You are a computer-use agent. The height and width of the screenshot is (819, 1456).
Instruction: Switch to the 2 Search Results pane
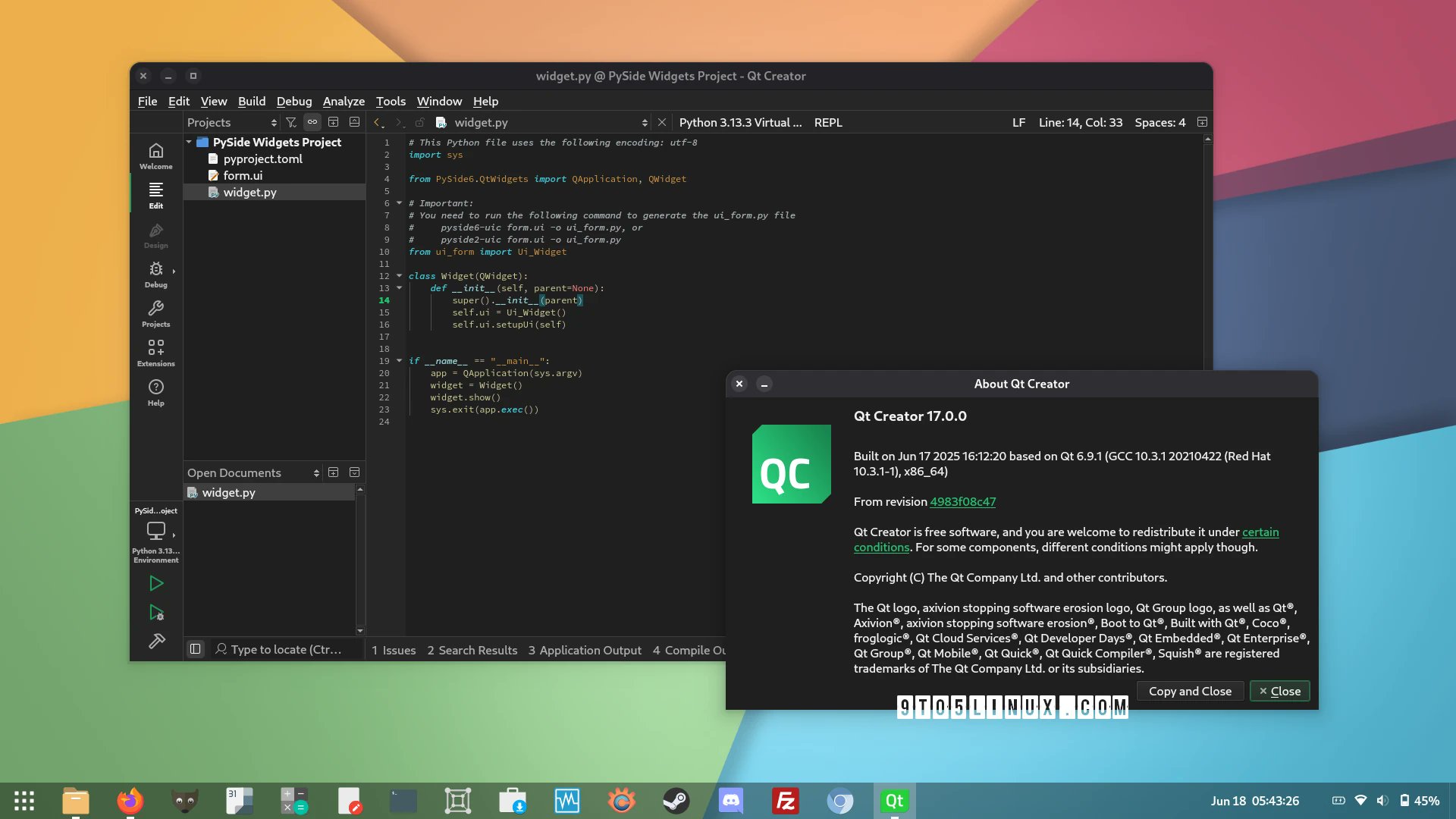point(473,650)
